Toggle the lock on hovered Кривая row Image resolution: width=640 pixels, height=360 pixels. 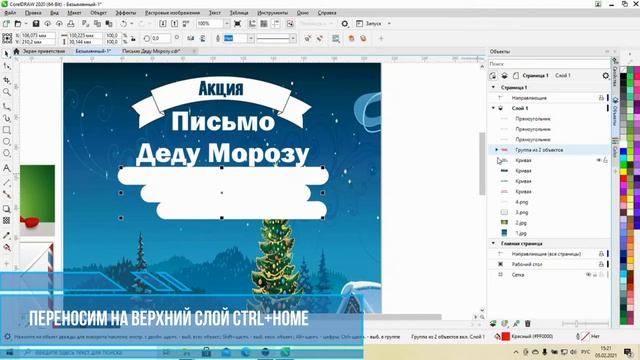point(605,160)
